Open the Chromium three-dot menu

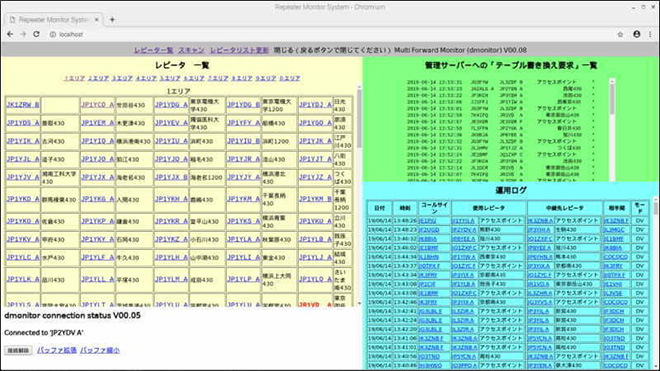[x=650, y=34]
